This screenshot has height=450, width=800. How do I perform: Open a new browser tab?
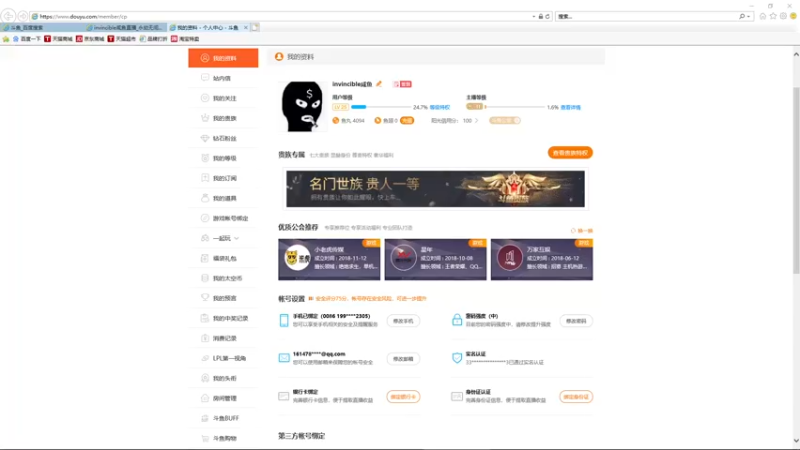coord(255,28)
